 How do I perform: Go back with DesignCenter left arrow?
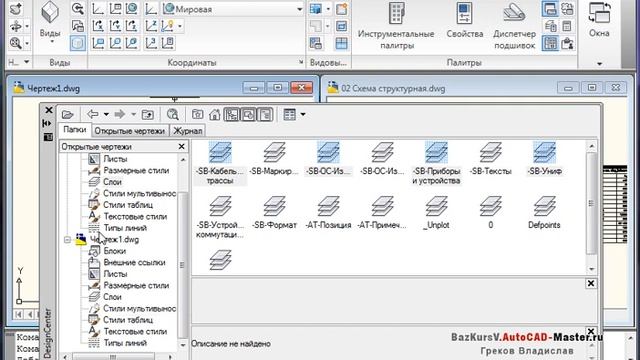tap(93, 114)
